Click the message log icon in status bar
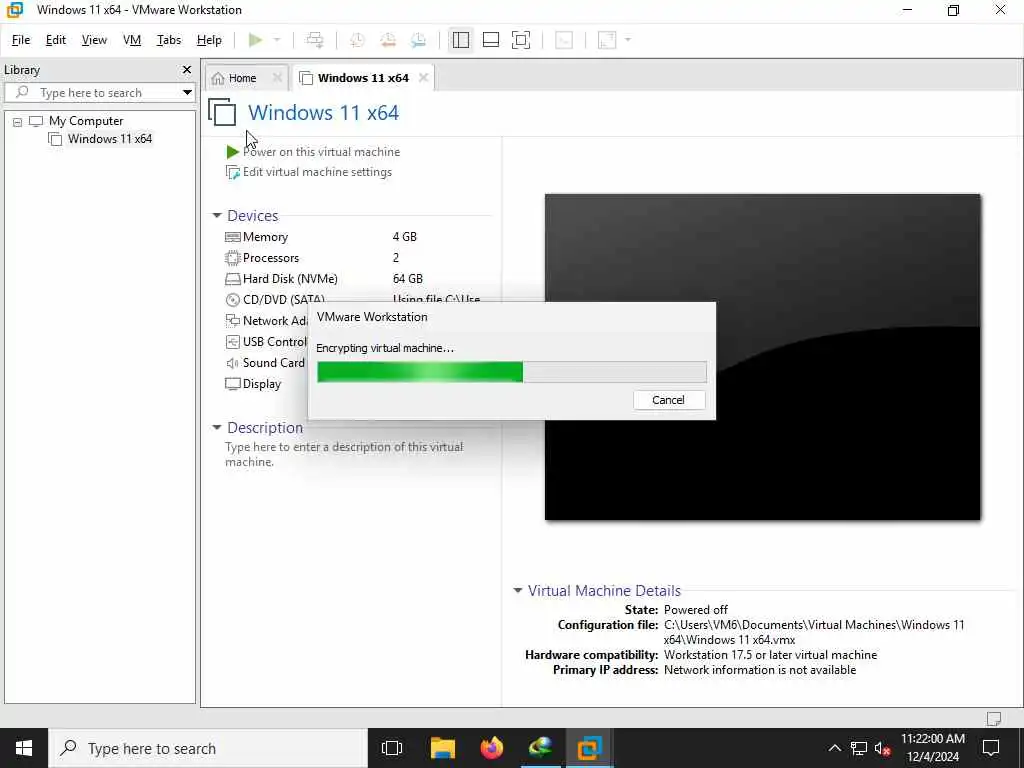1024x768 pixels. coord(993,718)
